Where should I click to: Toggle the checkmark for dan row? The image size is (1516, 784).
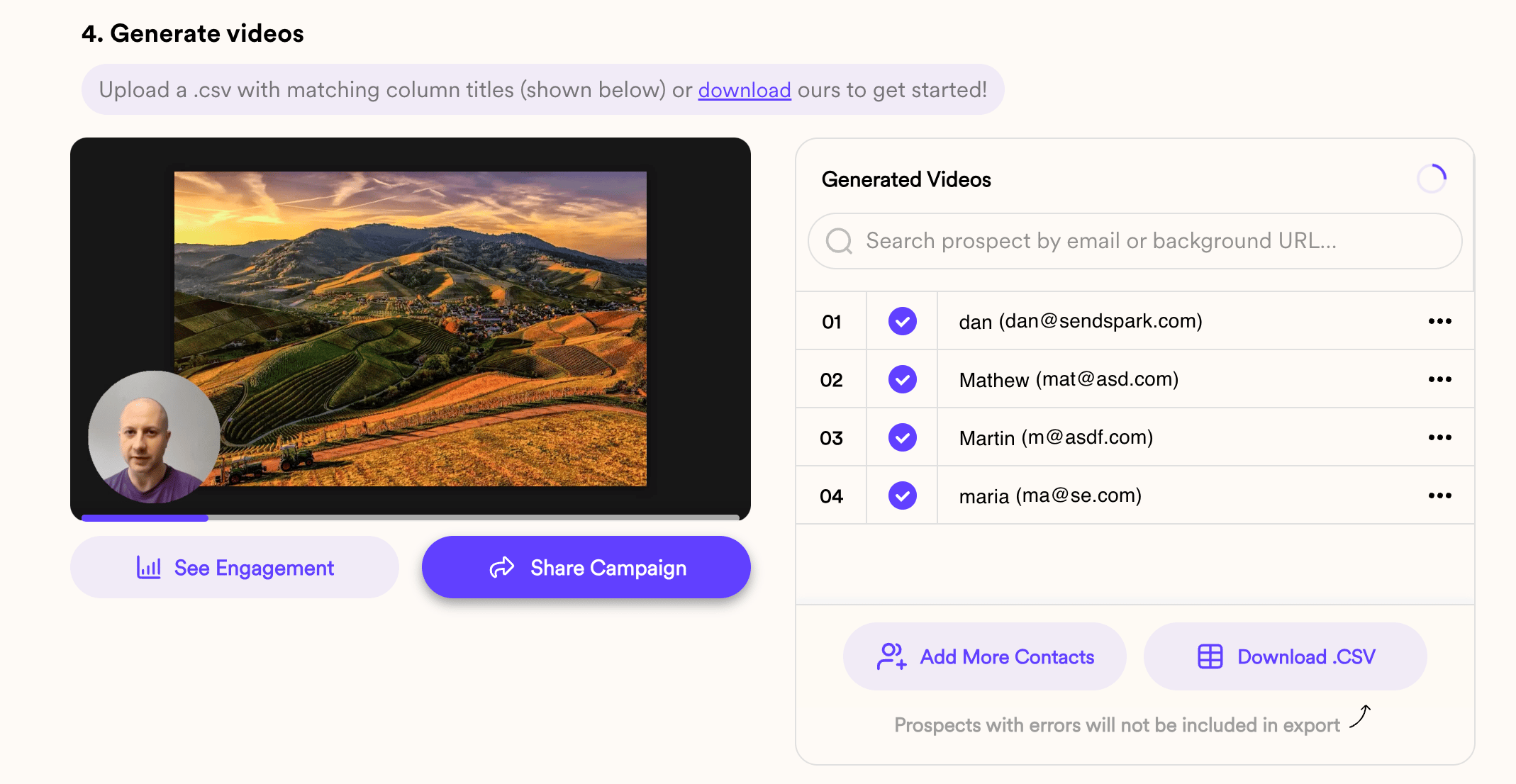(903, 321)
